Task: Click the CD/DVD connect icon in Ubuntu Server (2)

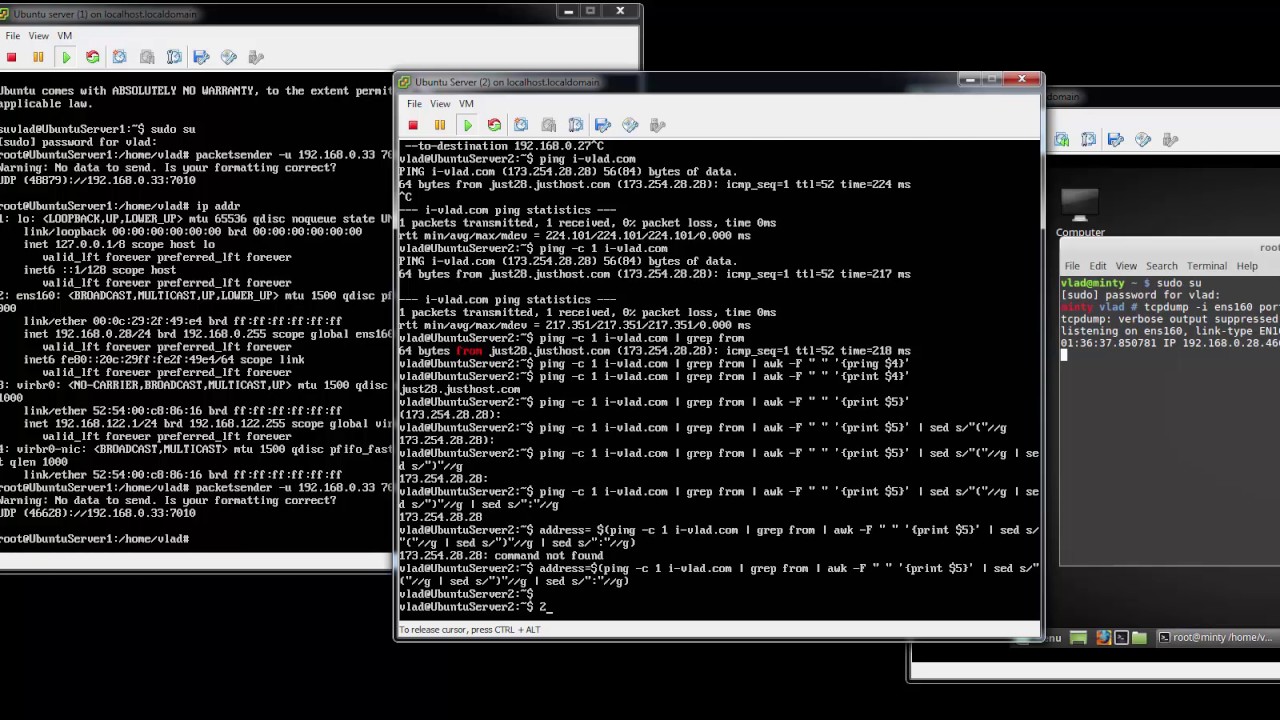Action: click(630, 125)
